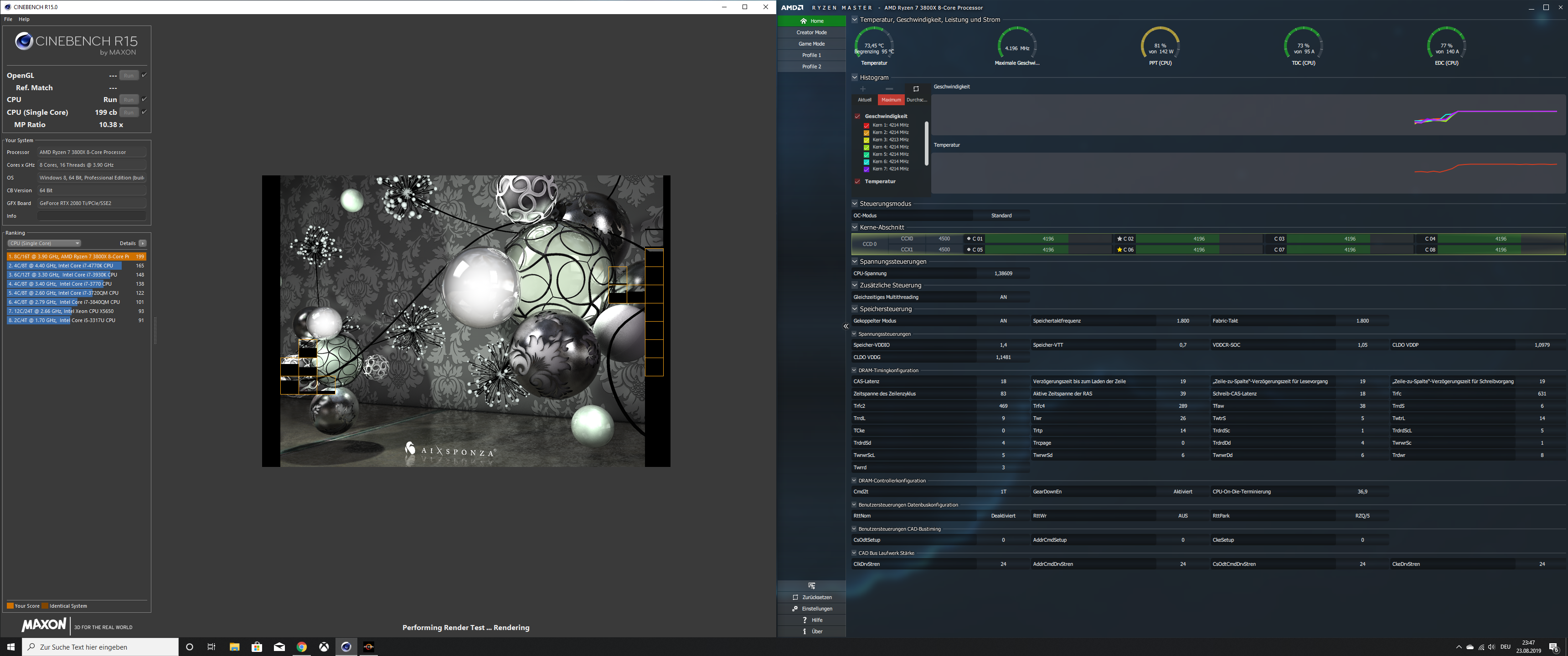Click Run button next to OpenGL

[x=129, y=76]
